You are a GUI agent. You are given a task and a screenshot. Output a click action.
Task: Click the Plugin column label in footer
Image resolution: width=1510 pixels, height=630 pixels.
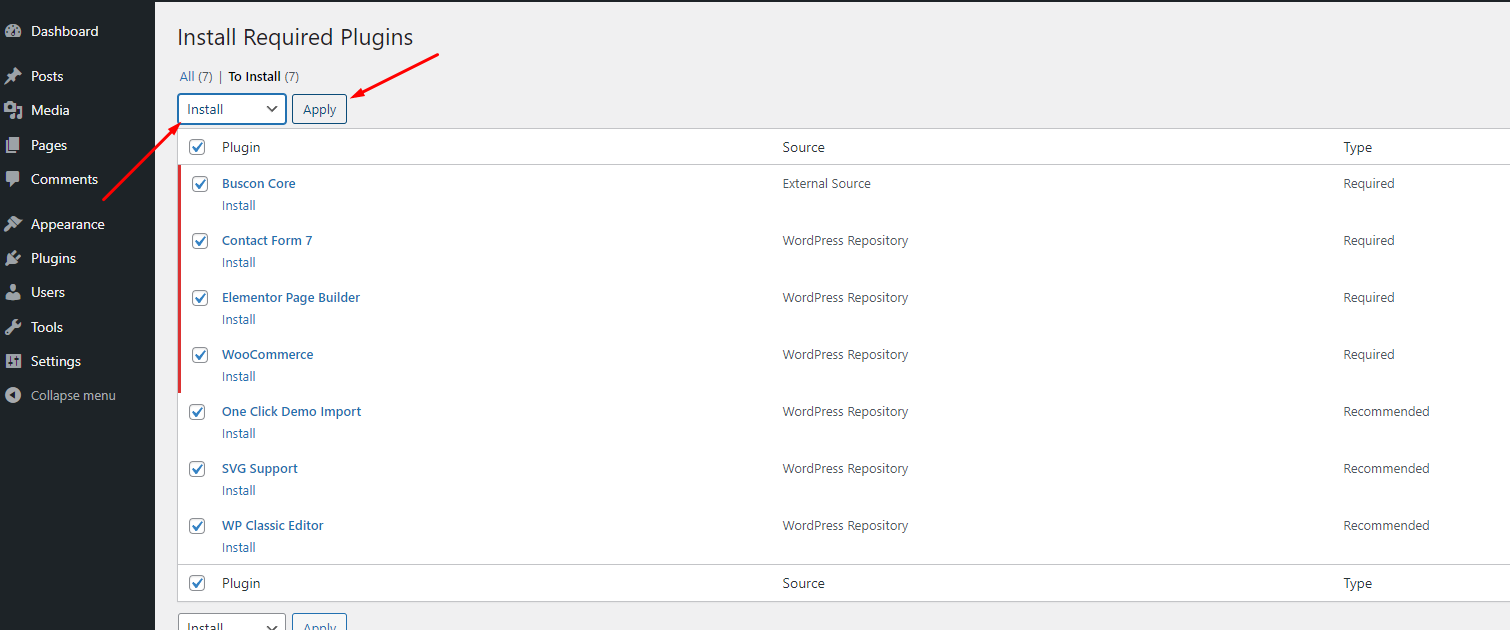(241, 583)
